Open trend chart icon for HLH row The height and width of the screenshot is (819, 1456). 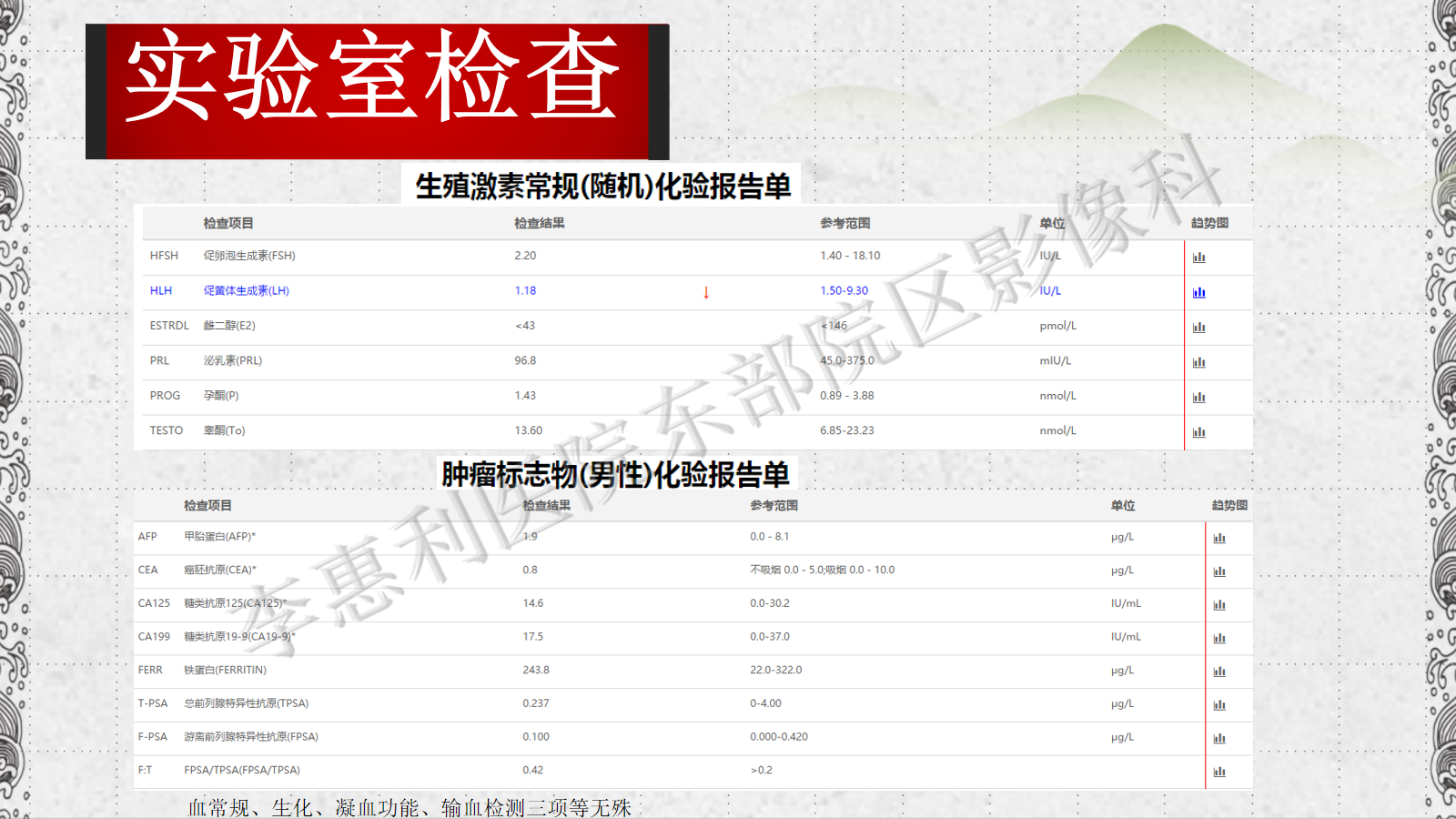point(1198,292)
